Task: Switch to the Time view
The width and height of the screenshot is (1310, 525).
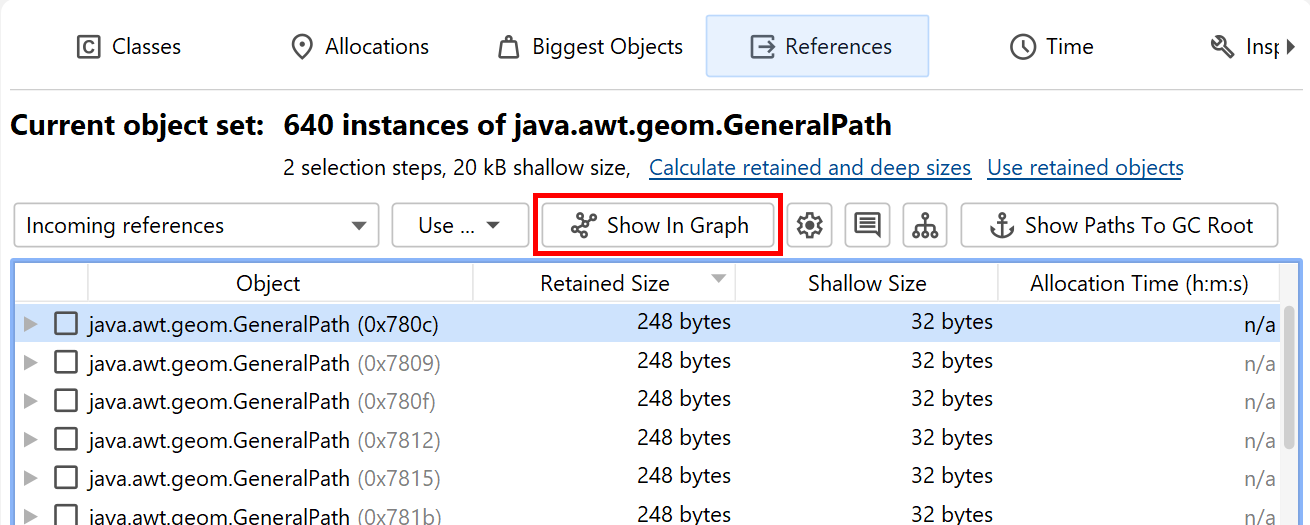Action: 1051,47
